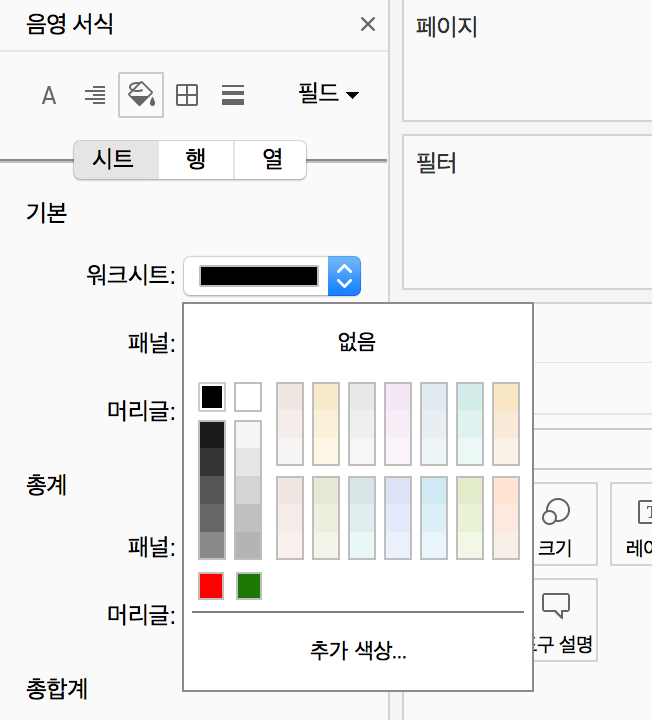
Task: Pick the lavender blue swatch in bottom row
Action: (x=398, y=518)
